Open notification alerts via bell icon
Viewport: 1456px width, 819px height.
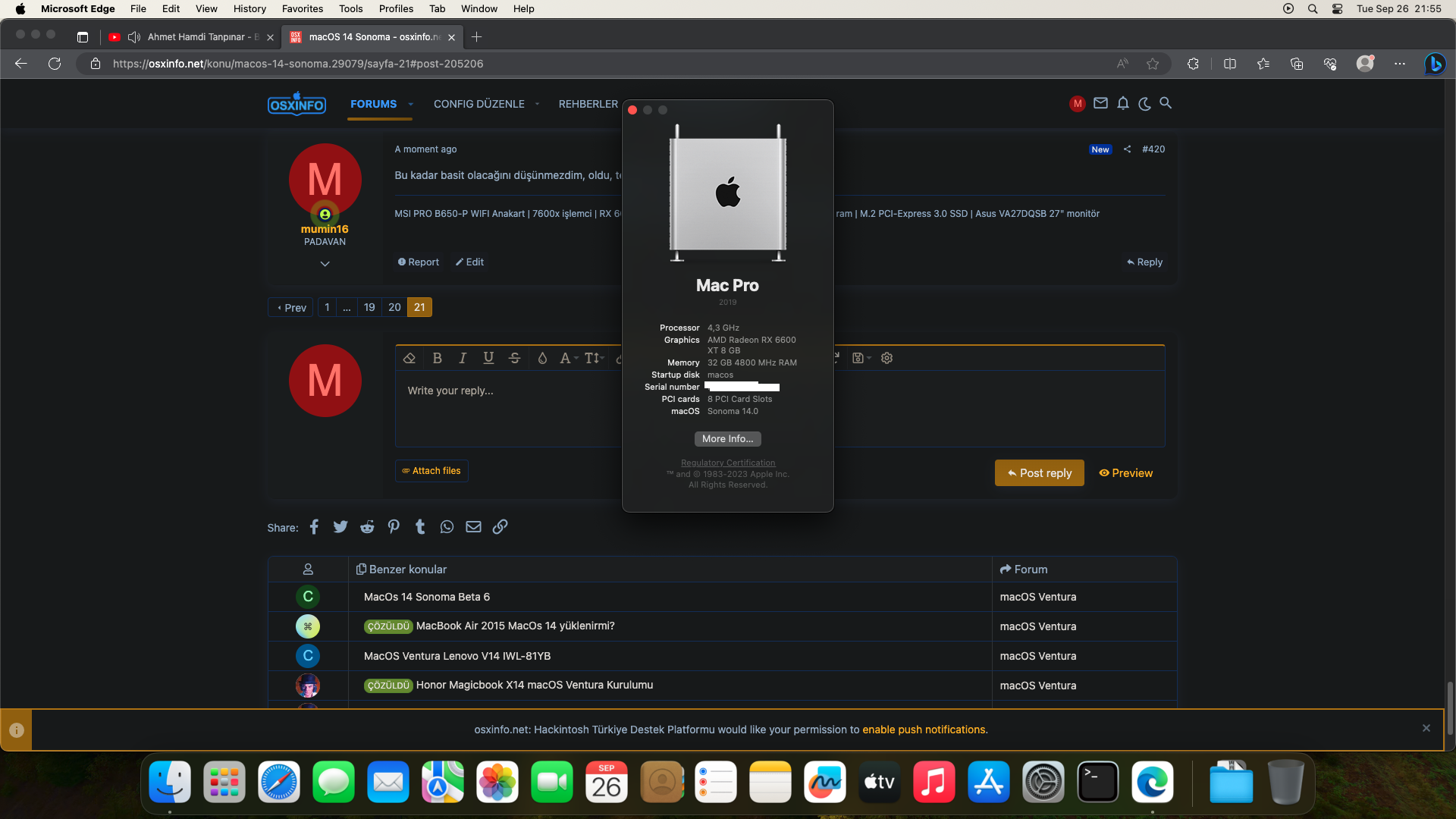(1123, 103)
